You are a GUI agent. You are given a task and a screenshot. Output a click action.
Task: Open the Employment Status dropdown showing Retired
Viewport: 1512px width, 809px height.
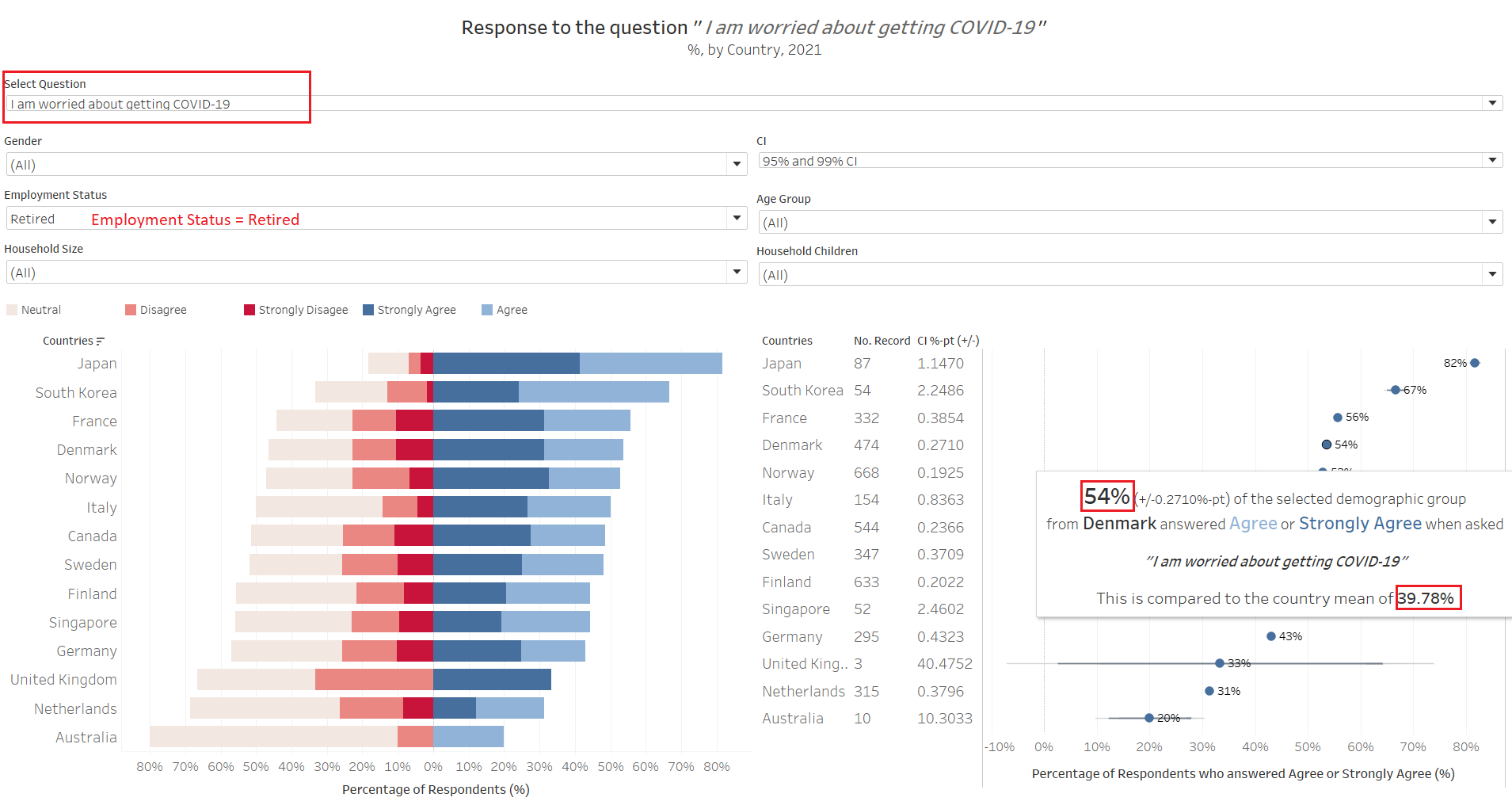click(737, 218)
